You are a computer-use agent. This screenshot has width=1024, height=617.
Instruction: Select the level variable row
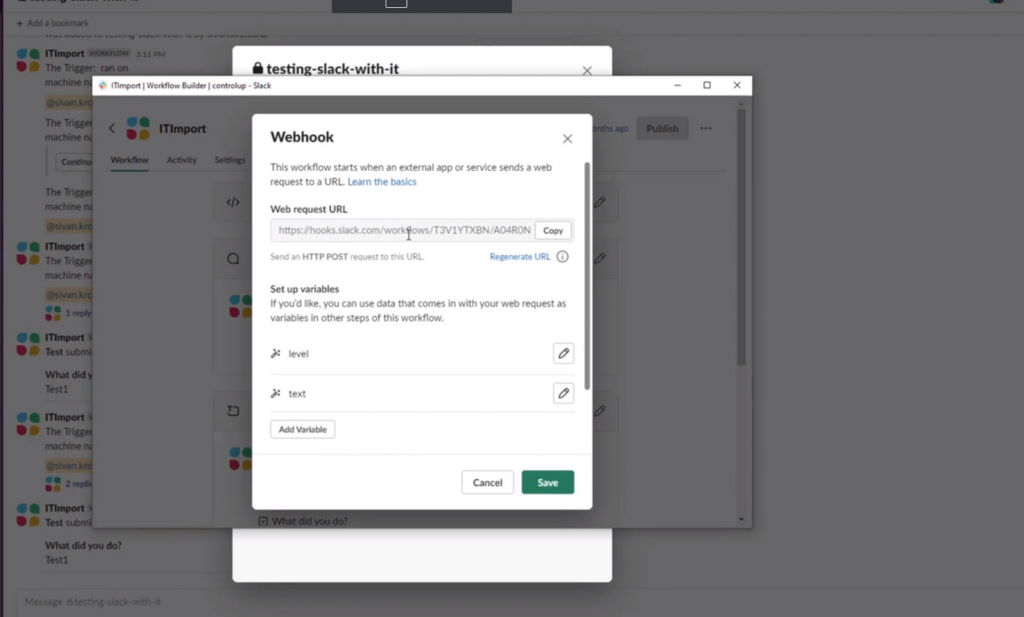(422, 354)
